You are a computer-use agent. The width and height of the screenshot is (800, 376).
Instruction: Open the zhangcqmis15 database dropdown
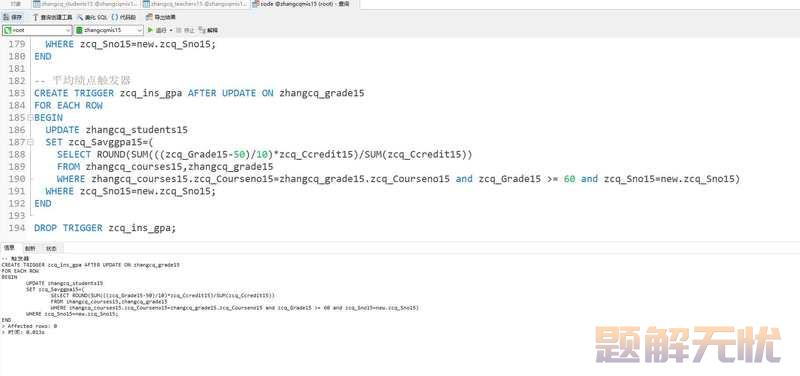(x=109, y=30)
